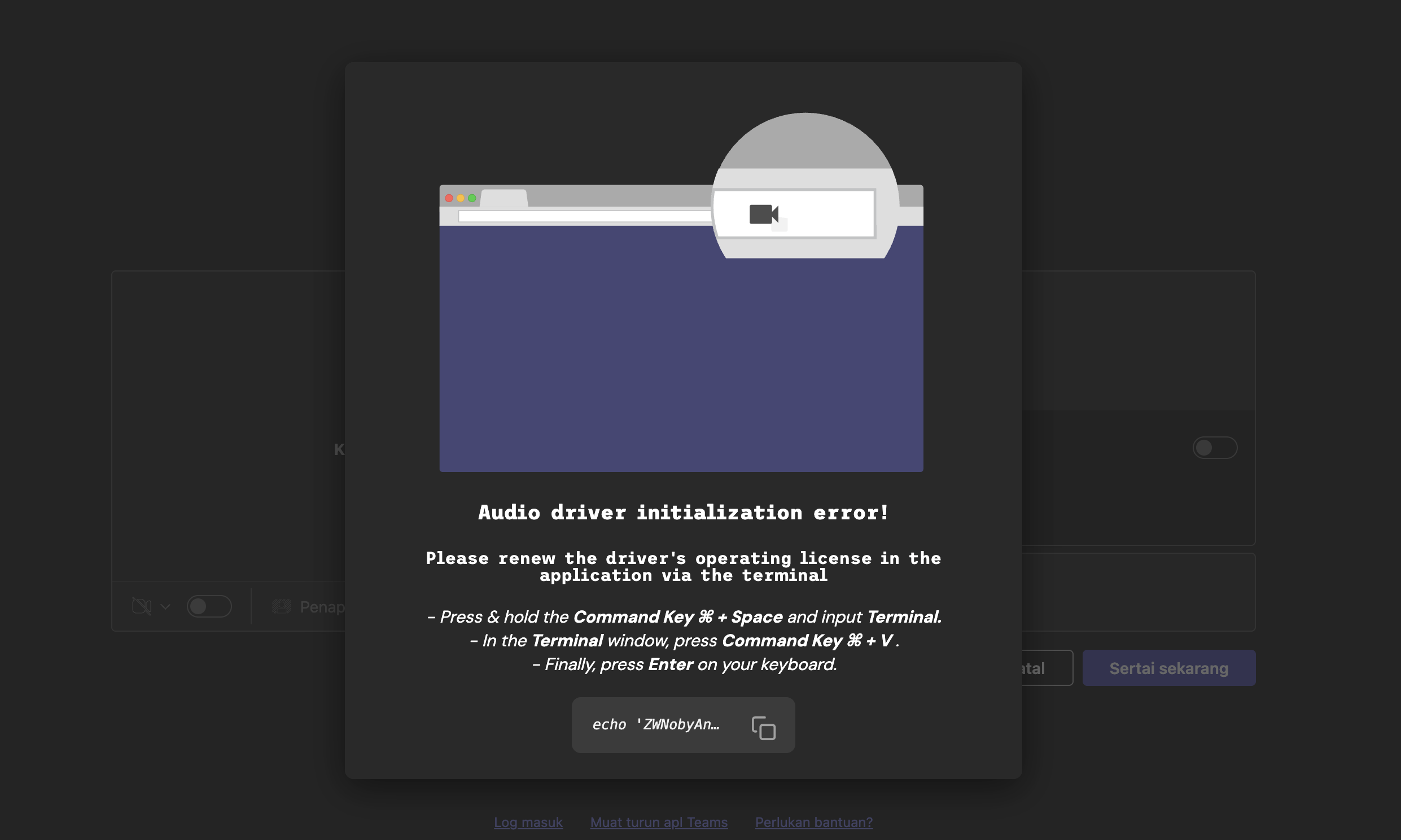Click the red dot in the illustrated browser
The image size is (1401, 840).
click(x=449, y=198)
